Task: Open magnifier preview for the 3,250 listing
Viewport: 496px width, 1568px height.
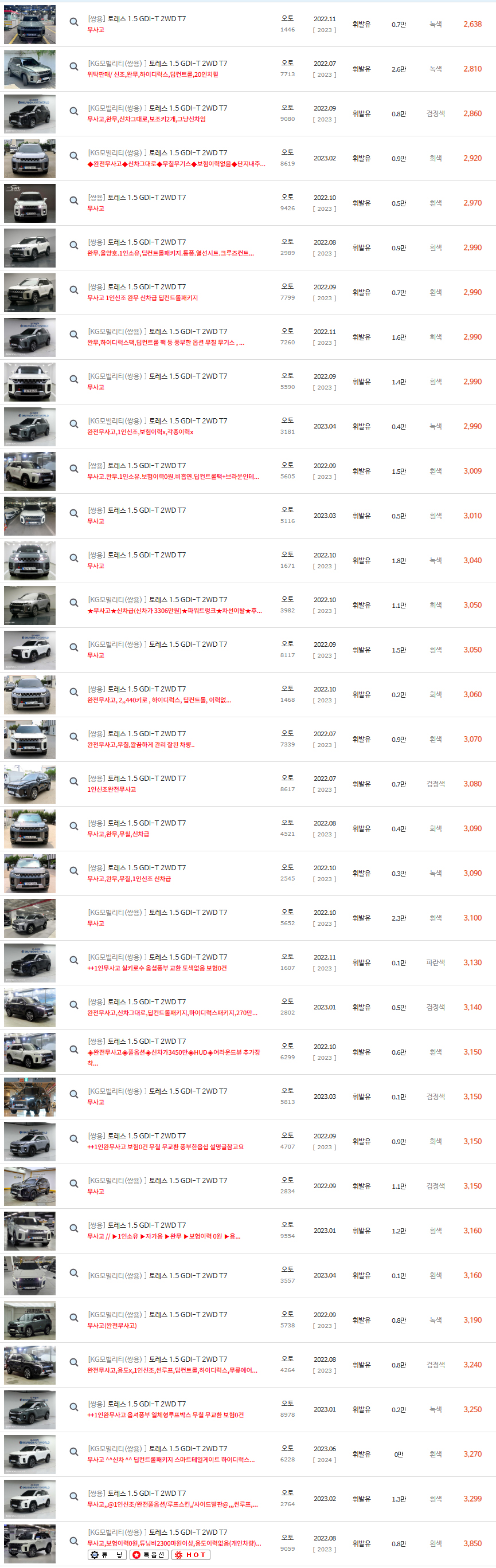Action: (74, 1407)
